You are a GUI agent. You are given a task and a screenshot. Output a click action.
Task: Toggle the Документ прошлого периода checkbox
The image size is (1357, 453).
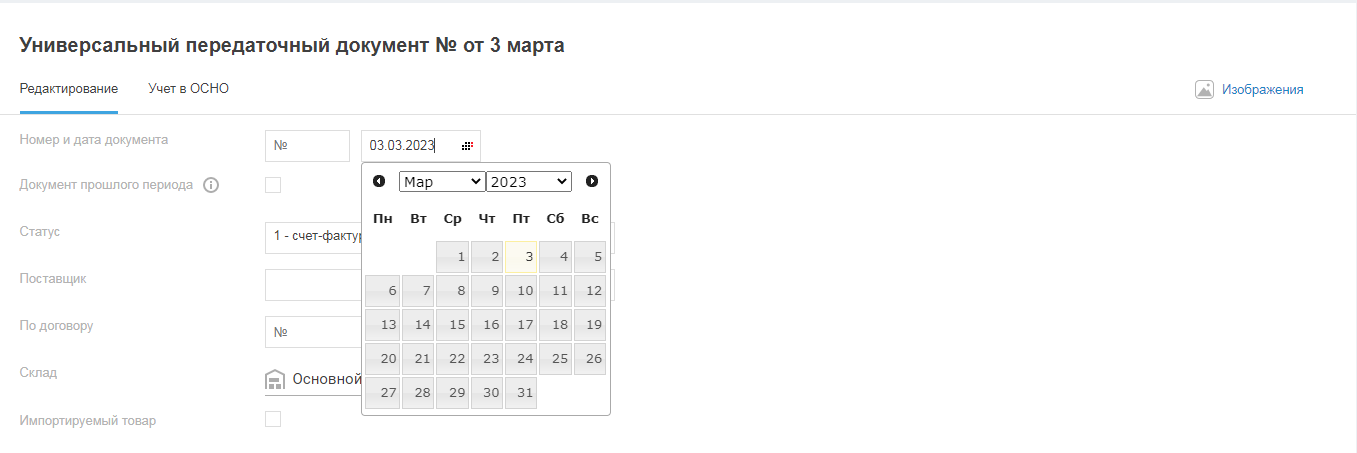(x=273, y=185)
